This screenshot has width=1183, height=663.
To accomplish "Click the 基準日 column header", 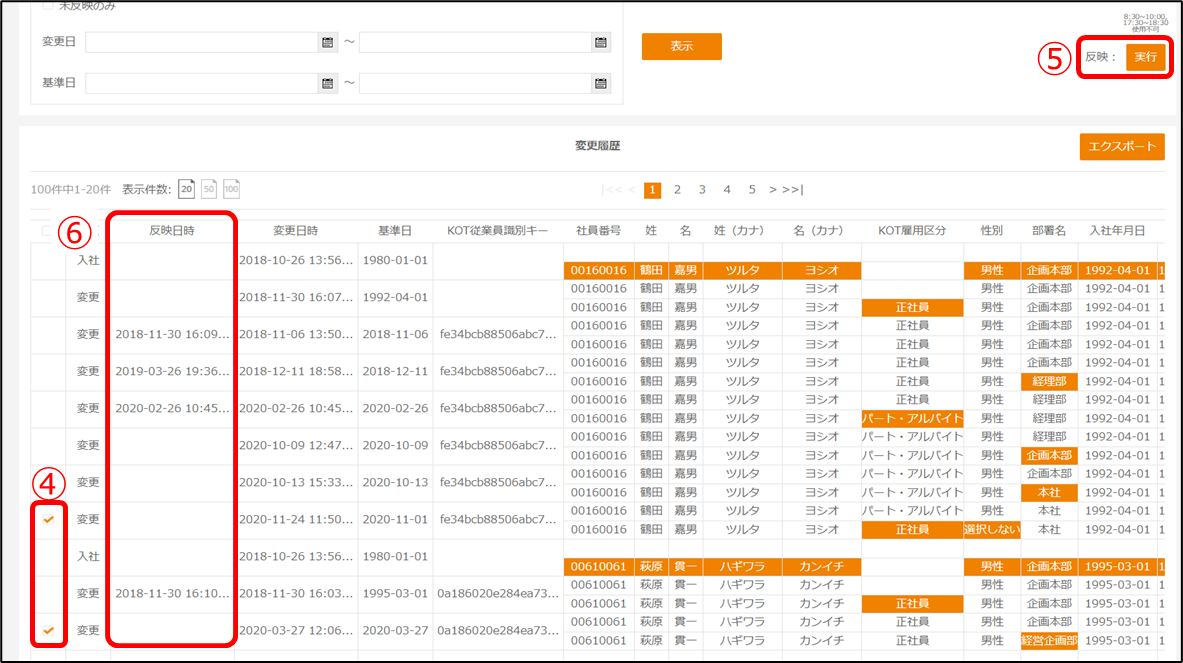I will (x=395, y=231).
